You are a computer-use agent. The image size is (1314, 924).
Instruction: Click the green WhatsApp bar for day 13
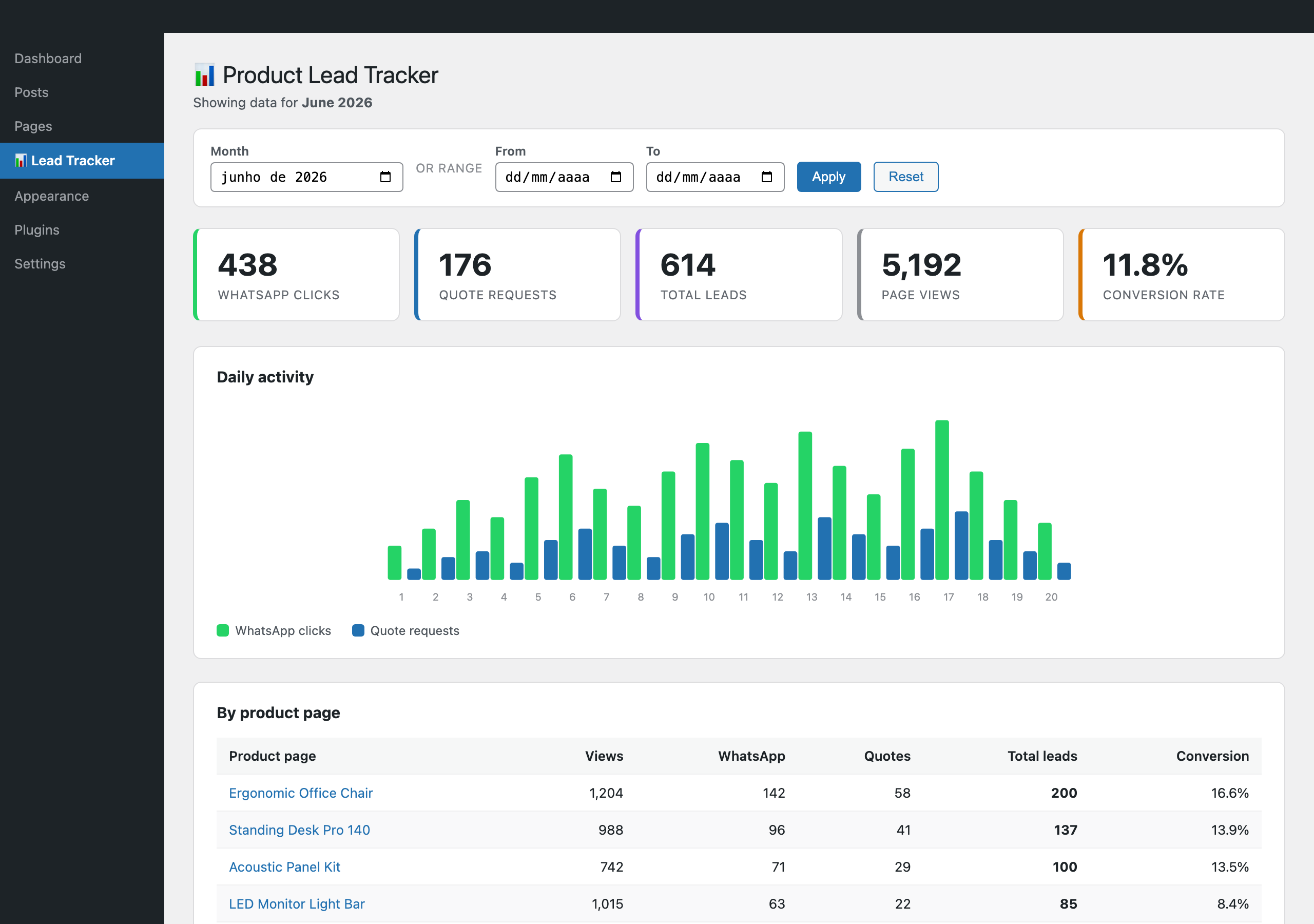point(805,506)
